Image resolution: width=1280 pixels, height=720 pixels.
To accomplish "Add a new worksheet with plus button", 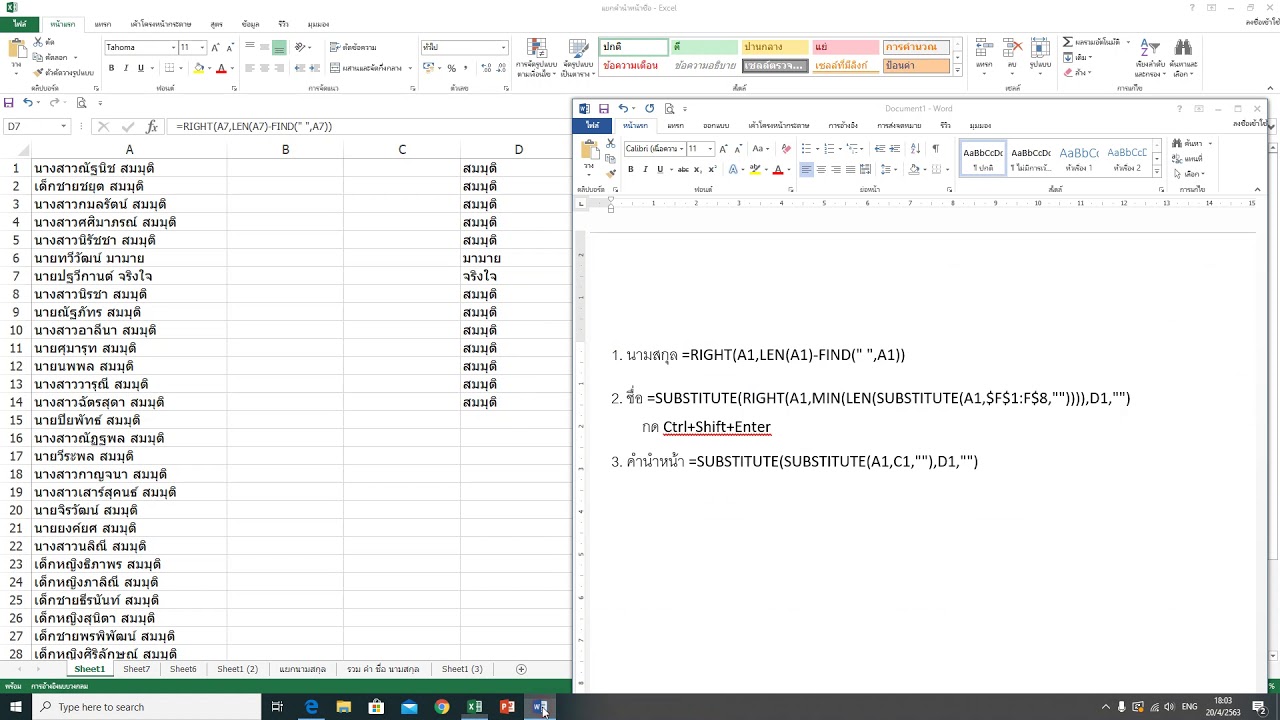I will (520, 669).
